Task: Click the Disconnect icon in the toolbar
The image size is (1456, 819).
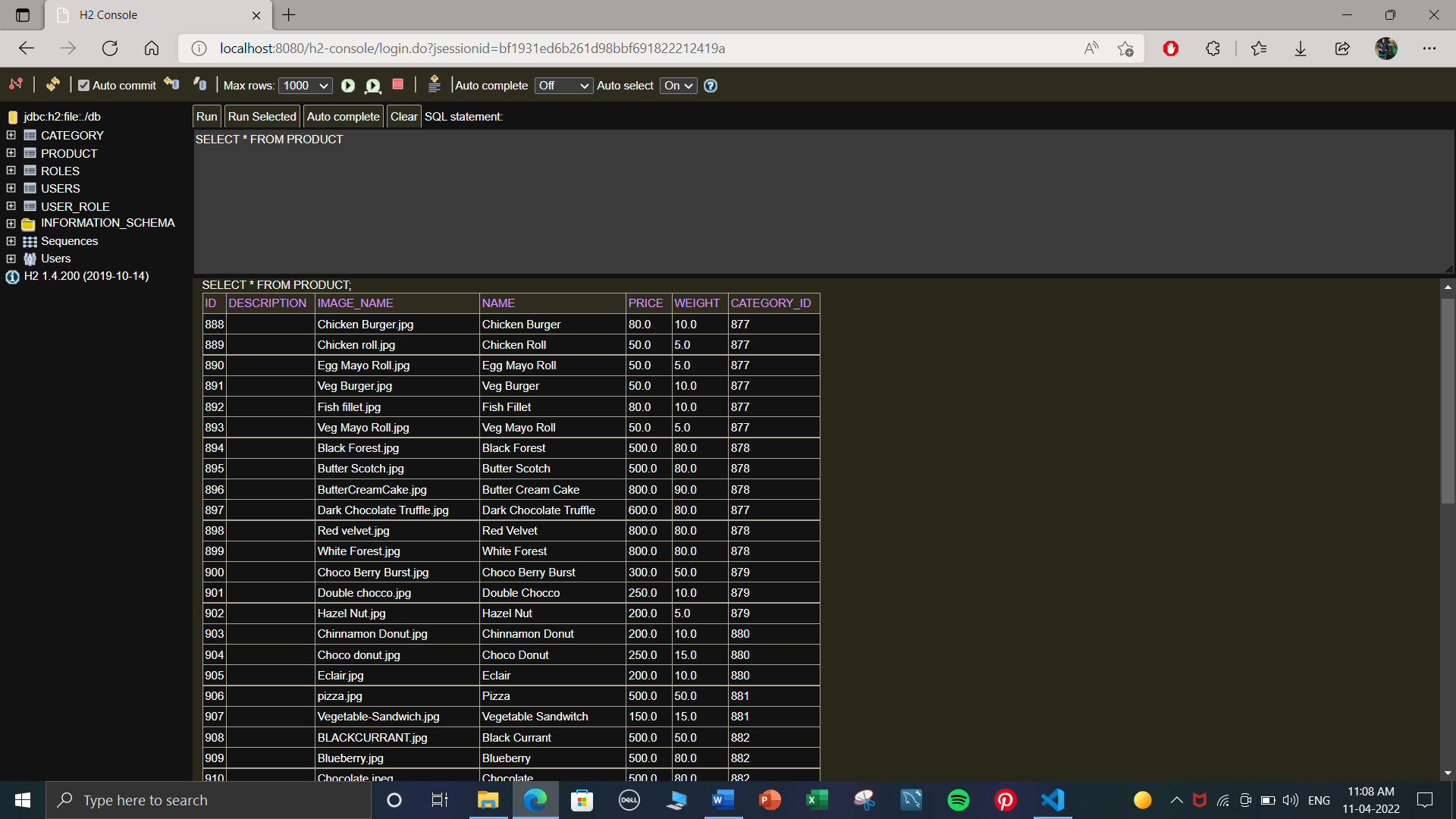Action: [16, 84]
